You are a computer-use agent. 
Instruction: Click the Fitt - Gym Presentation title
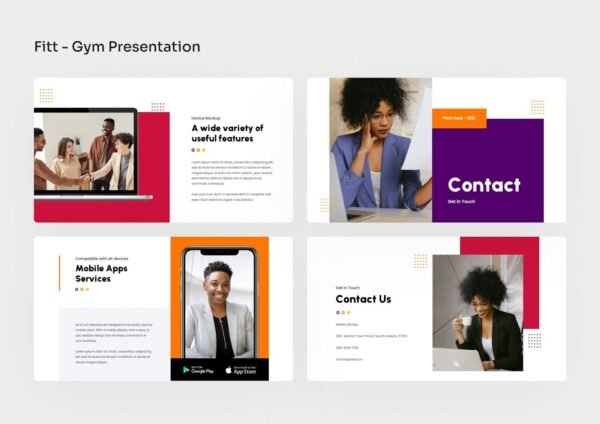(x=117, y=47)
